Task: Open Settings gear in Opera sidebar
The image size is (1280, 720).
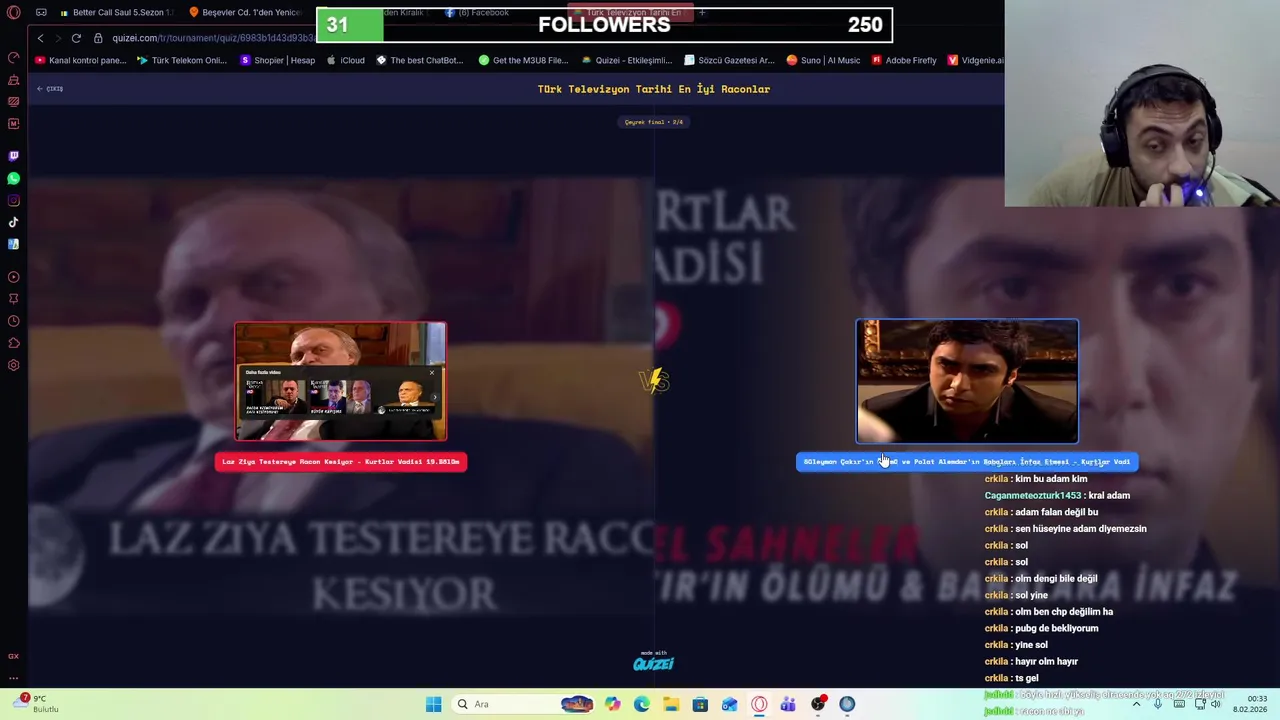Action: coord(13,365)
